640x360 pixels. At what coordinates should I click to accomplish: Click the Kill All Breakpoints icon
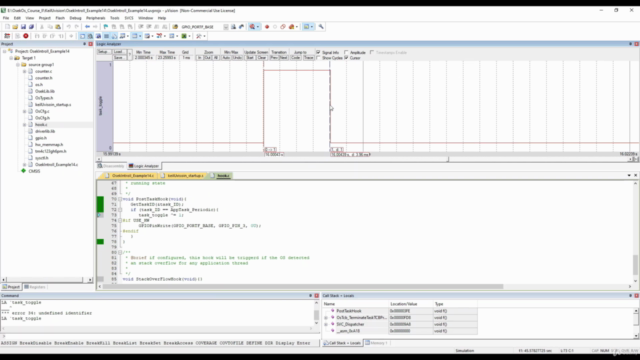point(291,27)
